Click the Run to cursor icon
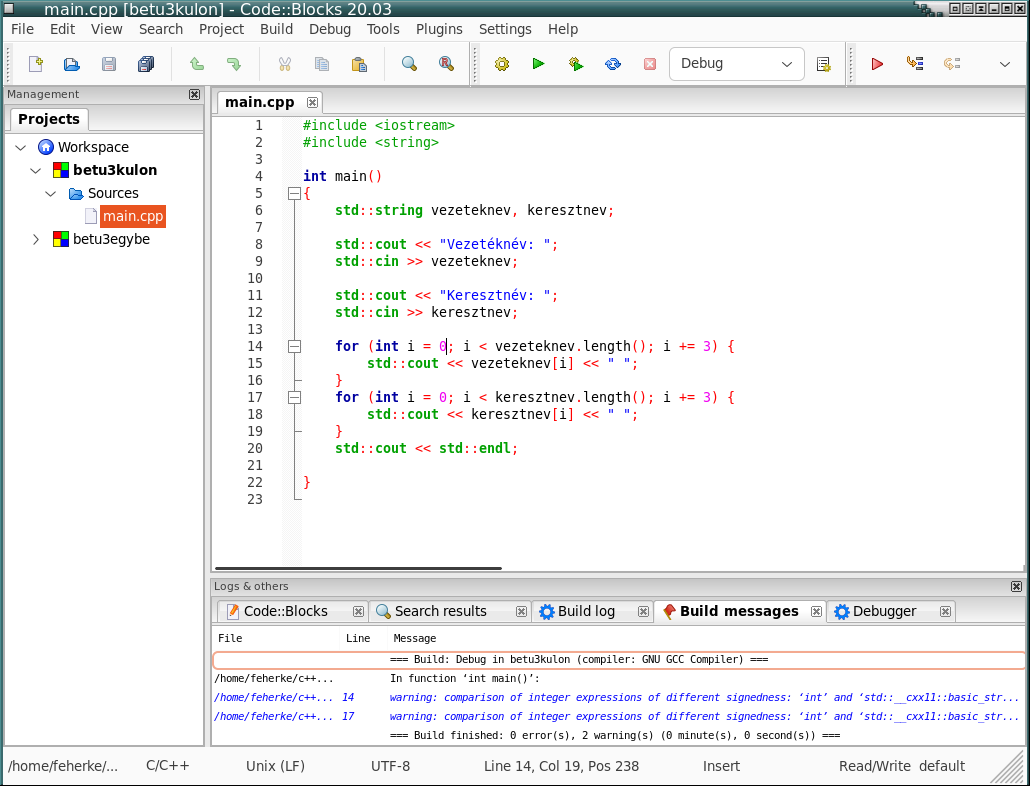 [914, 64]
